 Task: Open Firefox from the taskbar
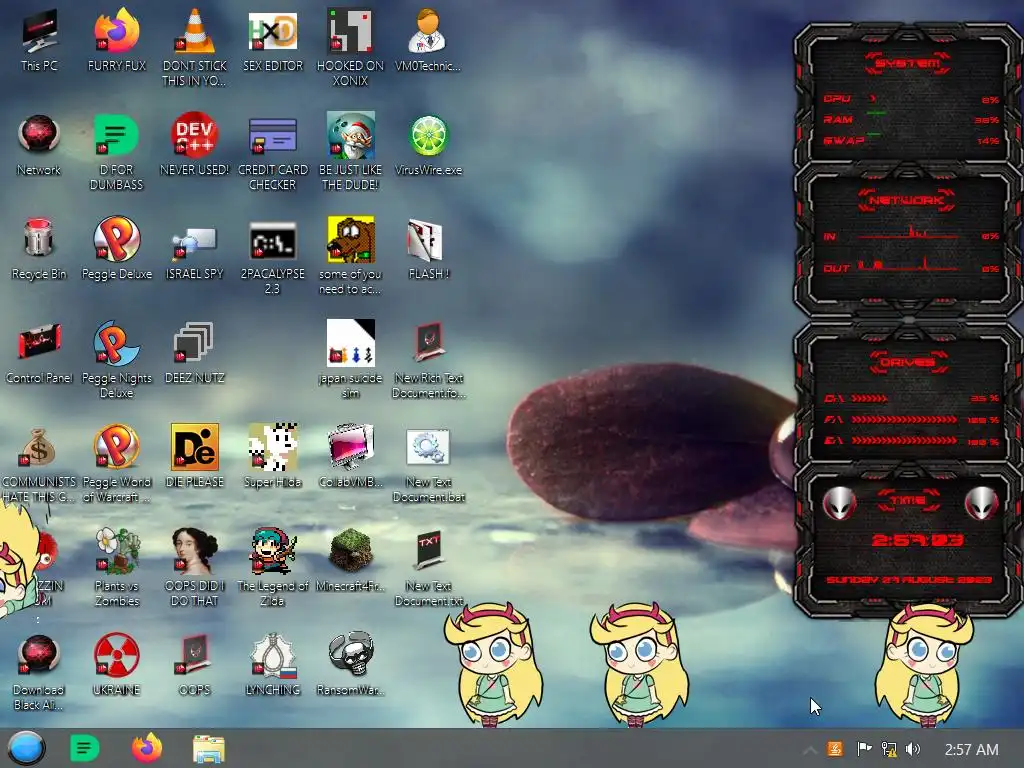point(147,748)
